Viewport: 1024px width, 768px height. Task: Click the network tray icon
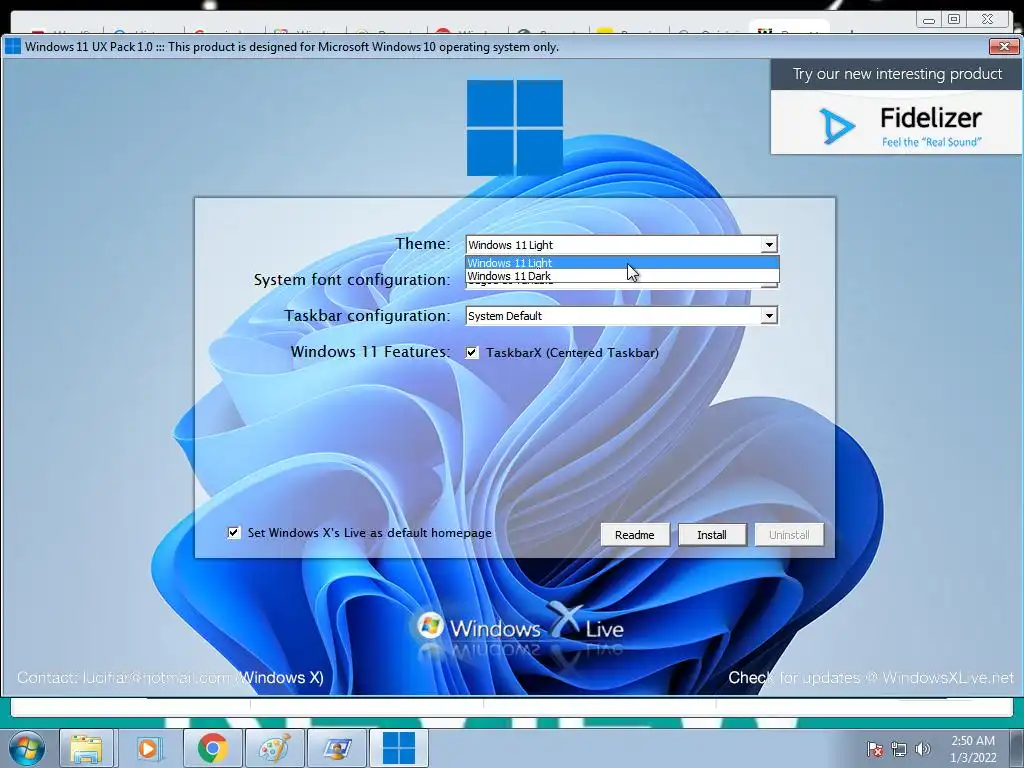pos(899,749)
